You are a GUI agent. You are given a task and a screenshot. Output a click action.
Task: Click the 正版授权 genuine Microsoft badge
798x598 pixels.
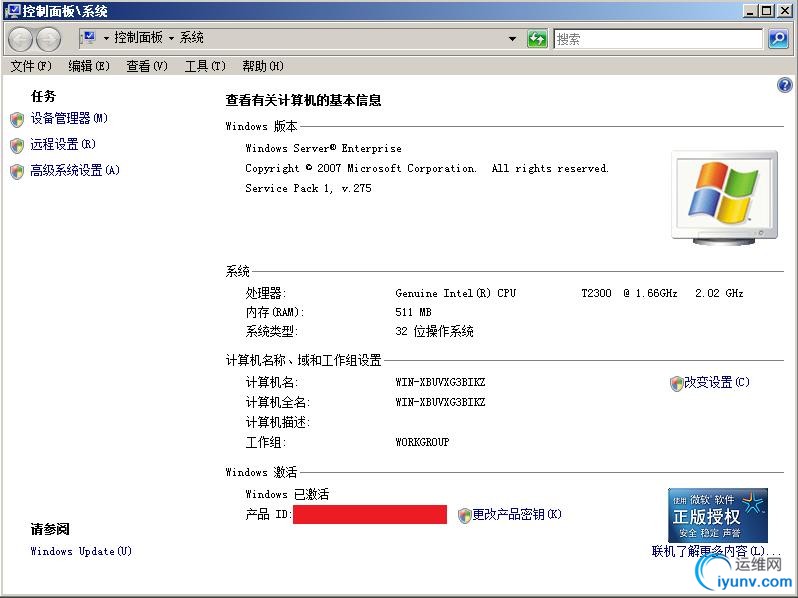point(718,515)
